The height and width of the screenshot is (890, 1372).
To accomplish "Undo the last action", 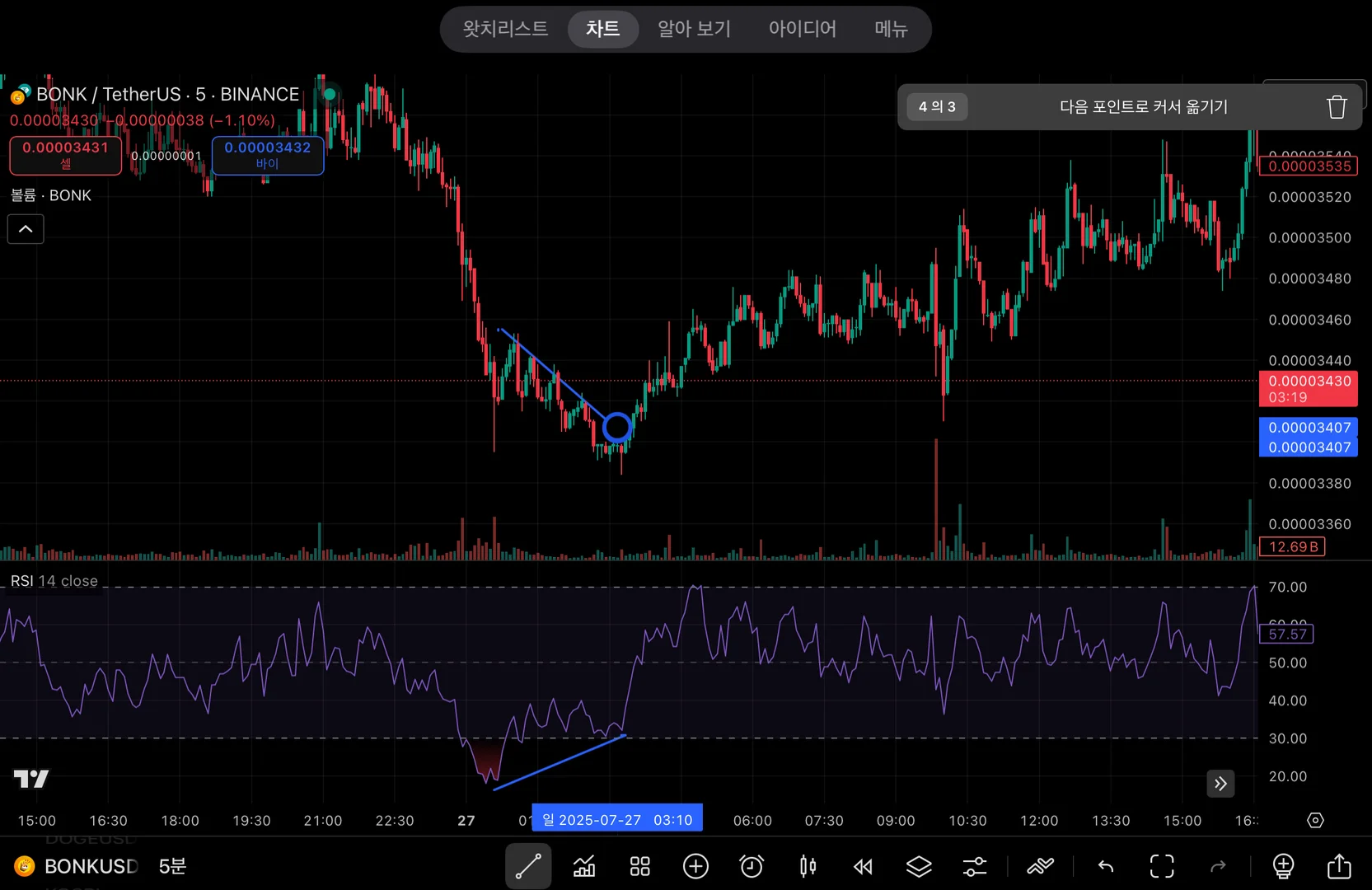I will point(1106,866).
